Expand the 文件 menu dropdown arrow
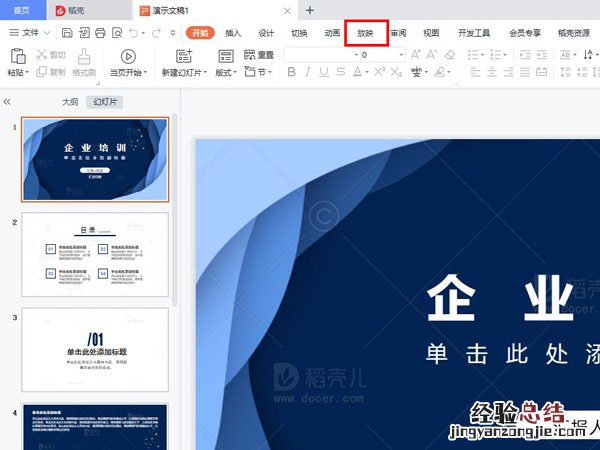 coord(47,33)
